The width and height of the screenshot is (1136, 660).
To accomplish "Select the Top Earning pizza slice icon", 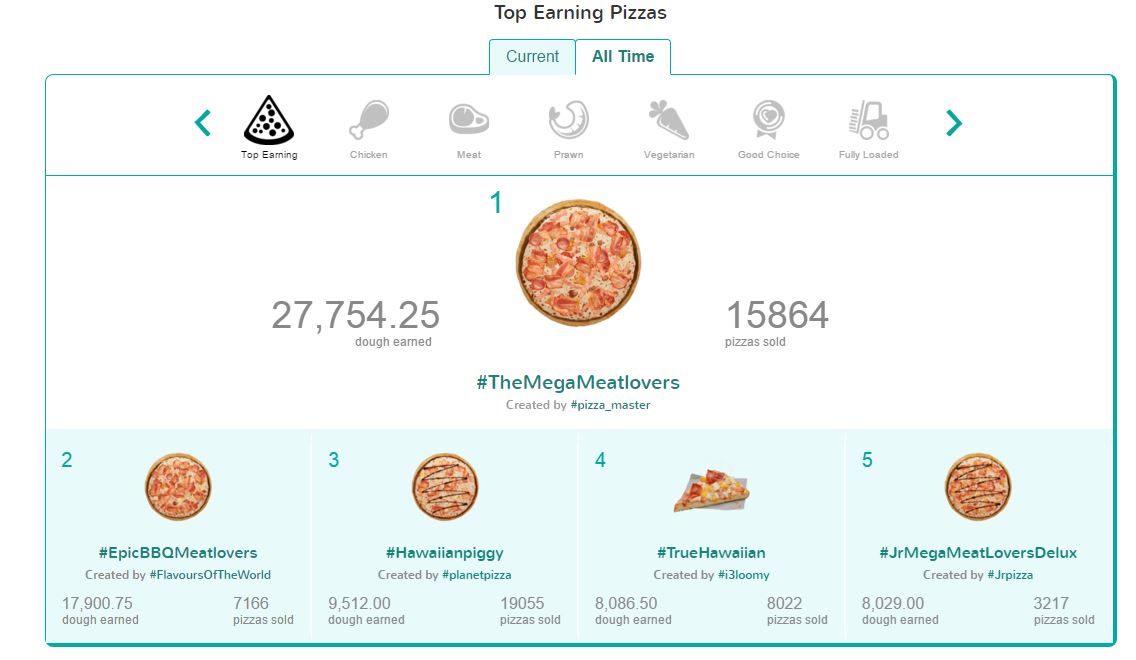I will 269,120.
